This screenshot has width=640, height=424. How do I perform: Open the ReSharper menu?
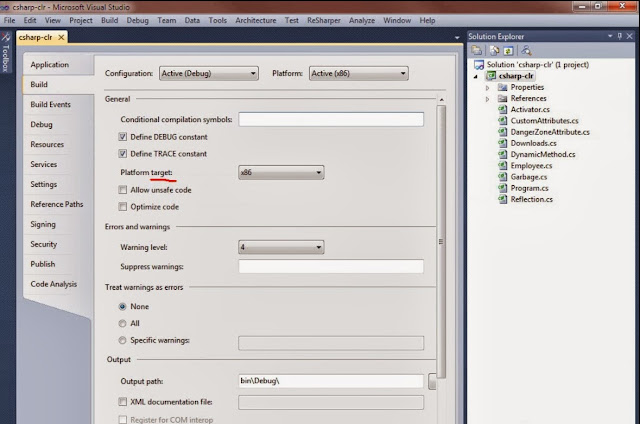324,20
